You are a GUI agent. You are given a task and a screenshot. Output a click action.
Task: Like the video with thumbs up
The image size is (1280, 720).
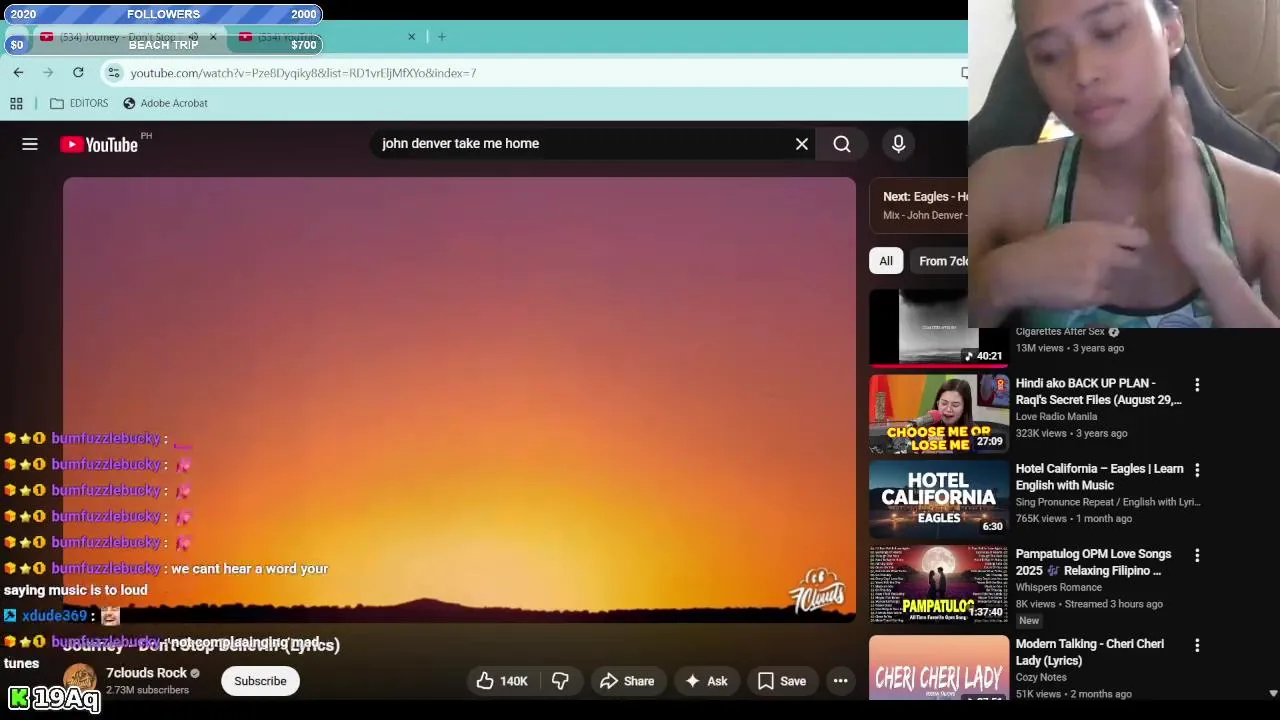(x=502, y=681)
